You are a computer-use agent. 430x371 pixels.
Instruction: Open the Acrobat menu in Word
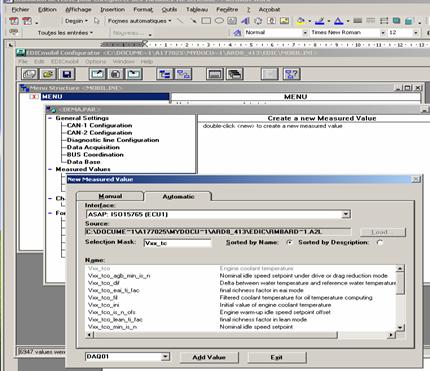click(269, 9)
